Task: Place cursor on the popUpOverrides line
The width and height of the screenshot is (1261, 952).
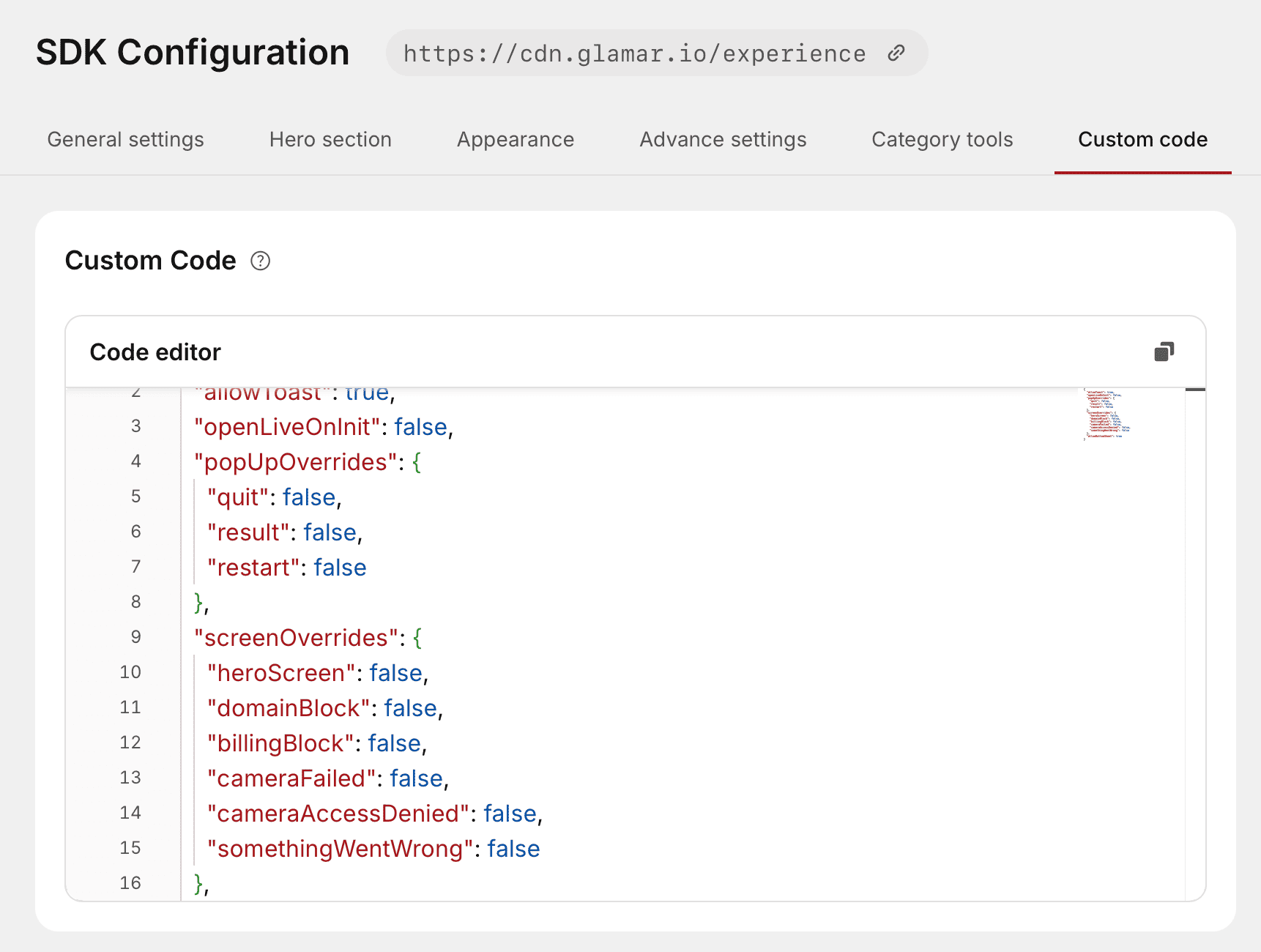Action: 294,462
